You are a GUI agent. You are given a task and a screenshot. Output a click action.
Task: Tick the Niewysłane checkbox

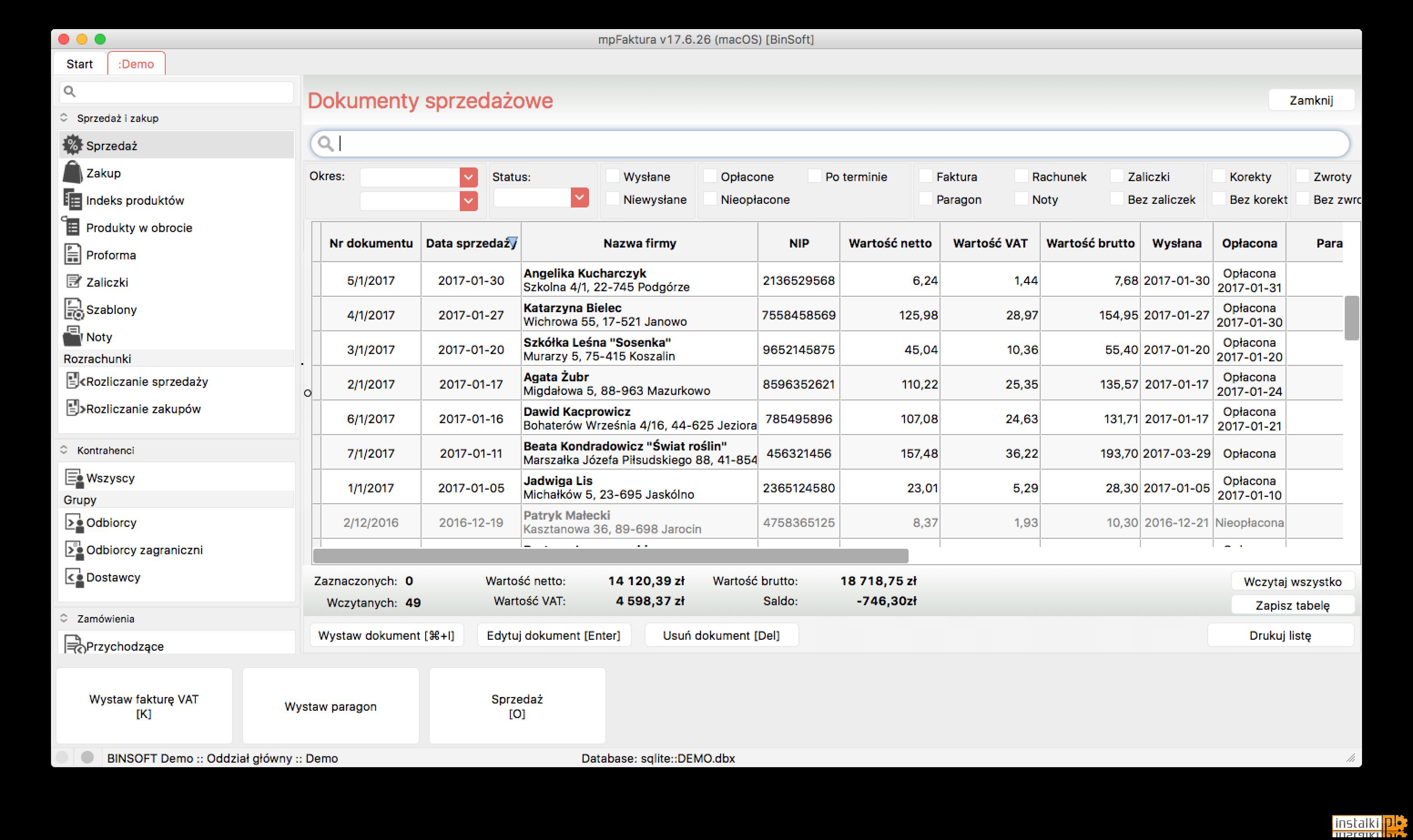tap(613, 199)
